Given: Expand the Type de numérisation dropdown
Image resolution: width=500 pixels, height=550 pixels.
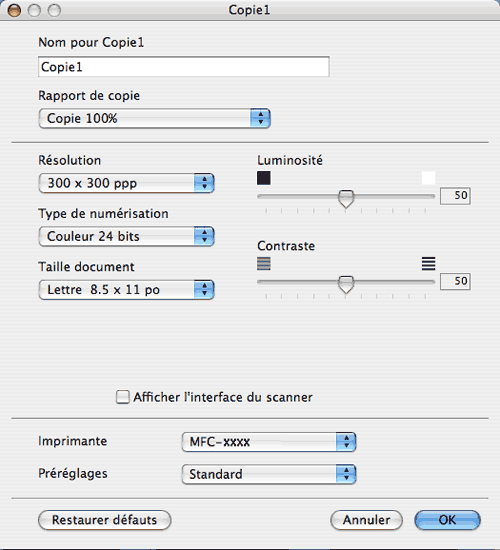Looking at the screenshot, I should pos(126,236).
